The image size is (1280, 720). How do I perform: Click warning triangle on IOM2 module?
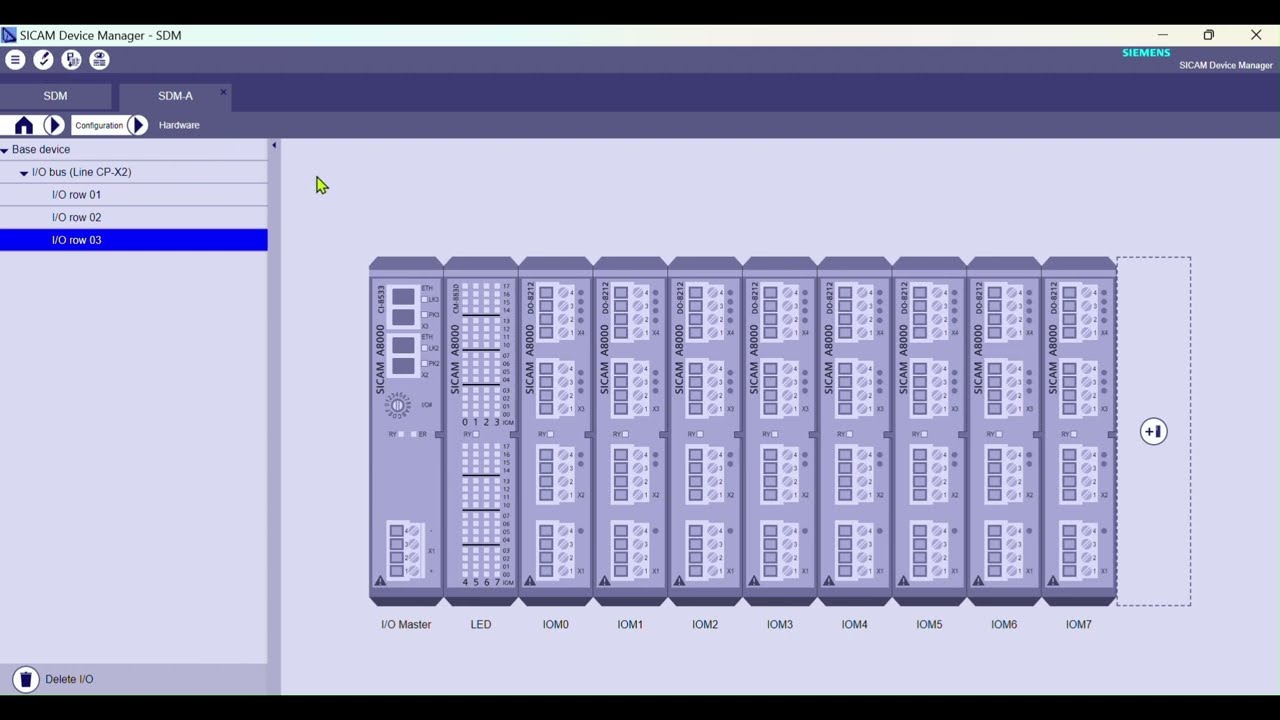coord(679,581)
